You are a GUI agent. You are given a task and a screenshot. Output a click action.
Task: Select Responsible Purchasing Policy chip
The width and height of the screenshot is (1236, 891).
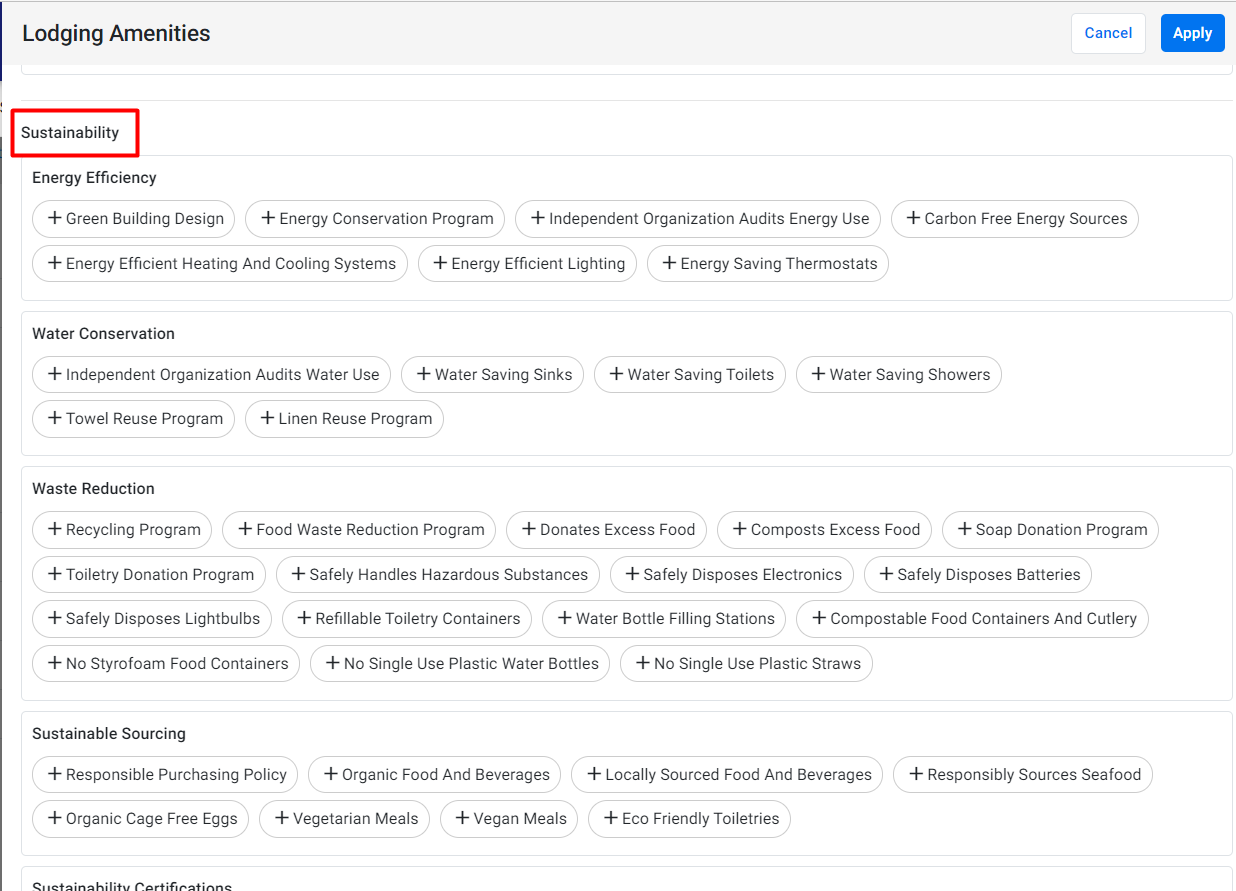(165, 775)
